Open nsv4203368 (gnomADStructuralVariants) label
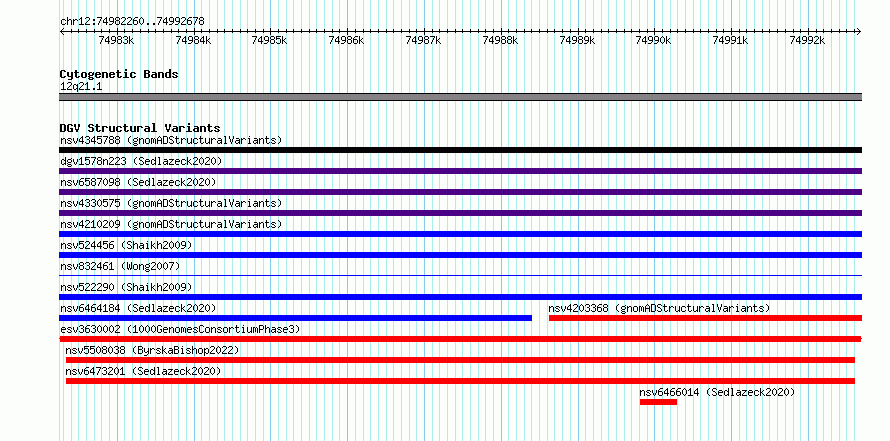Screen dimensions: 890x441 tap(659, 308)
